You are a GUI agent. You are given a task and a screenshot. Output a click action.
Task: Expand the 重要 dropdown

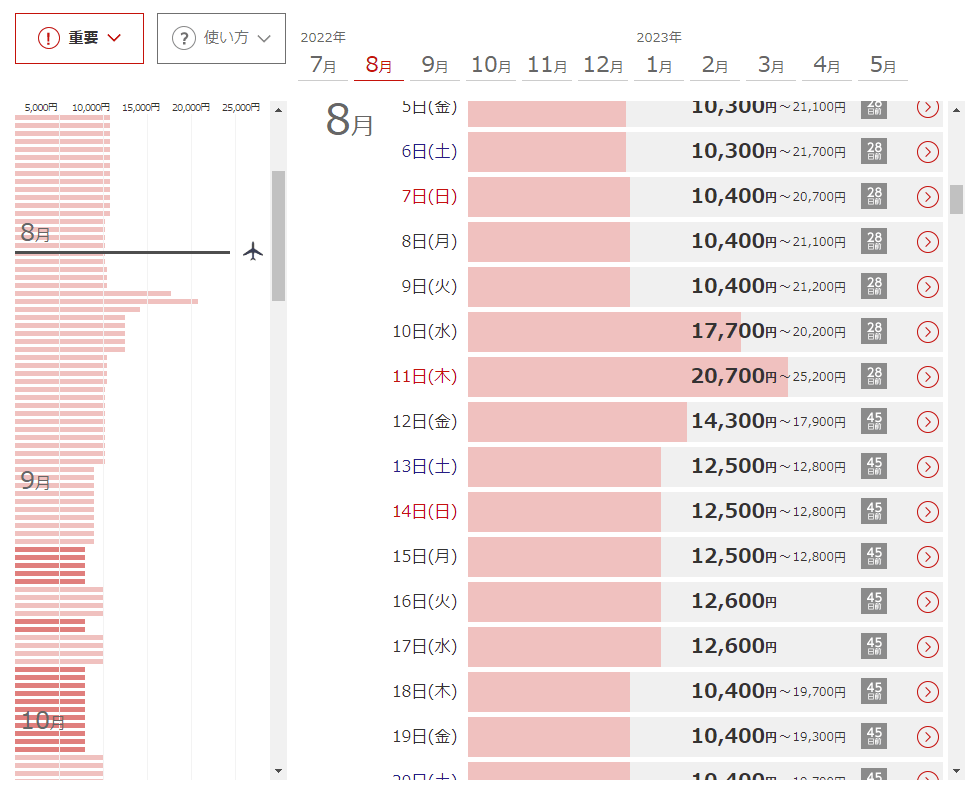(x=80, y=38)
